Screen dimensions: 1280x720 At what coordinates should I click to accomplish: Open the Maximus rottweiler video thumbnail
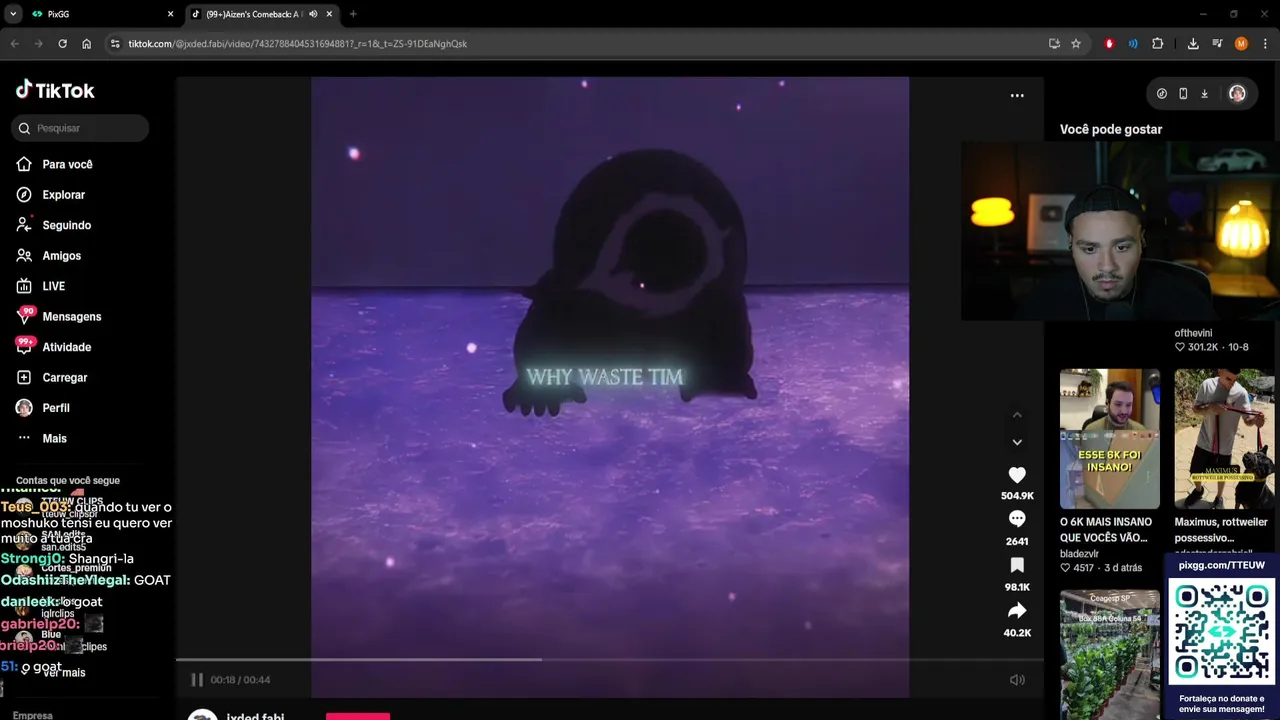pyautogui.click(x=1224, y=439)
